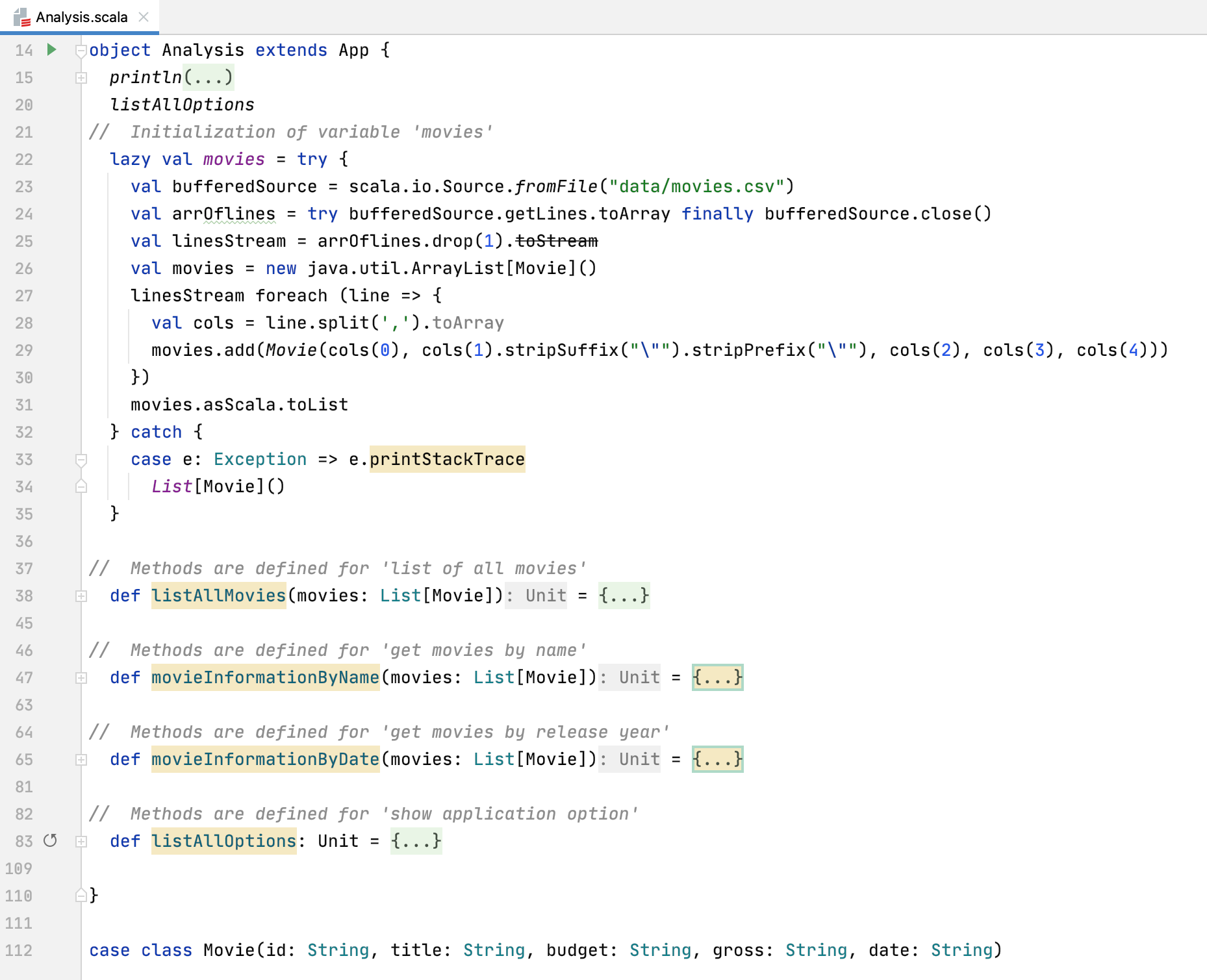Click the java.util.ArrayList[Movie]() constructor

click(x=452, y=268)
